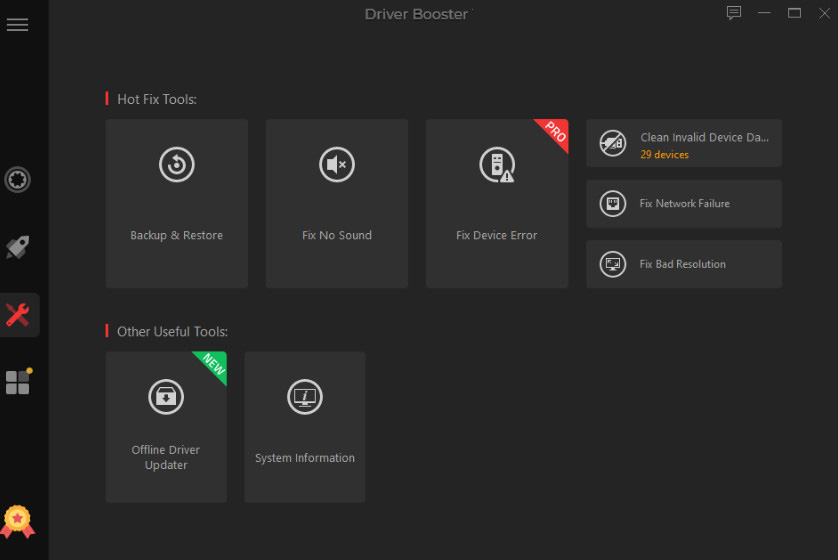Viewport: 838px width, 560px height.
Task: Click the '29 devices' orange text
Action: point(664,154)
